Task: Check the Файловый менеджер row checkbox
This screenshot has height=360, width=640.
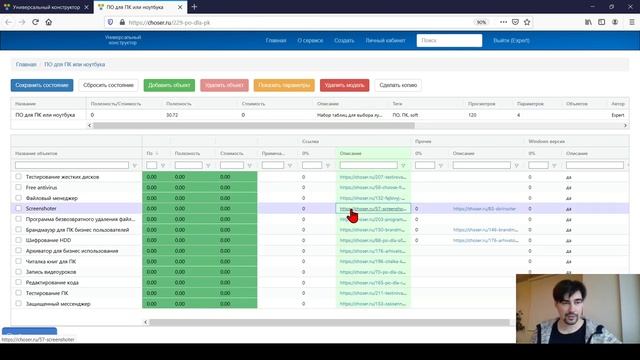Action: 18,198
